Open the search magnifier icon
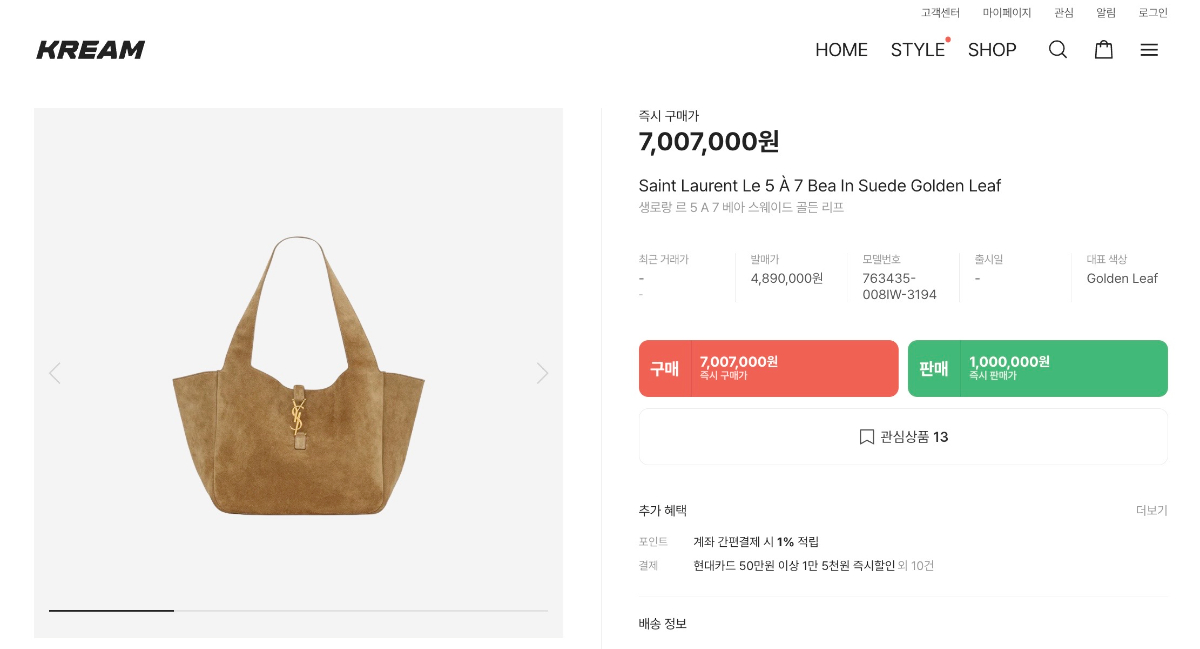1200x649 pixels. point(1057,50)
